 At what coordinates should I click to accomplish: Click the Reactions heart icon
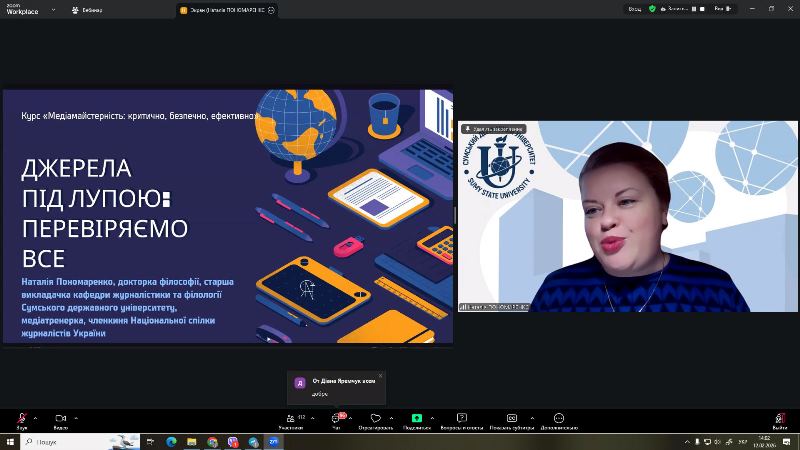pos(375,418)
